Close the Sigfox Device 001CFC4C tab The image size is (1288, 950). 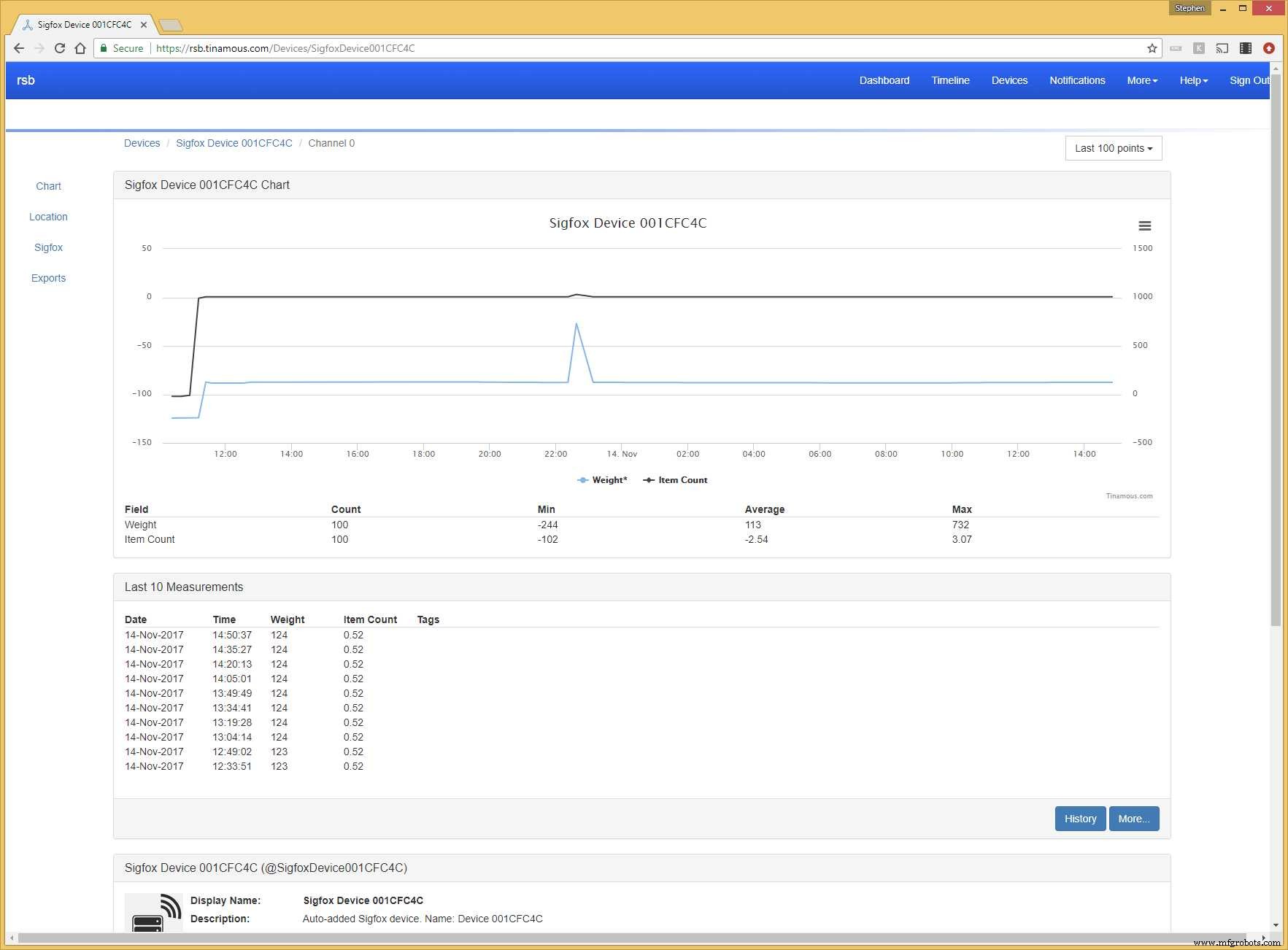(x=144, y=25)
